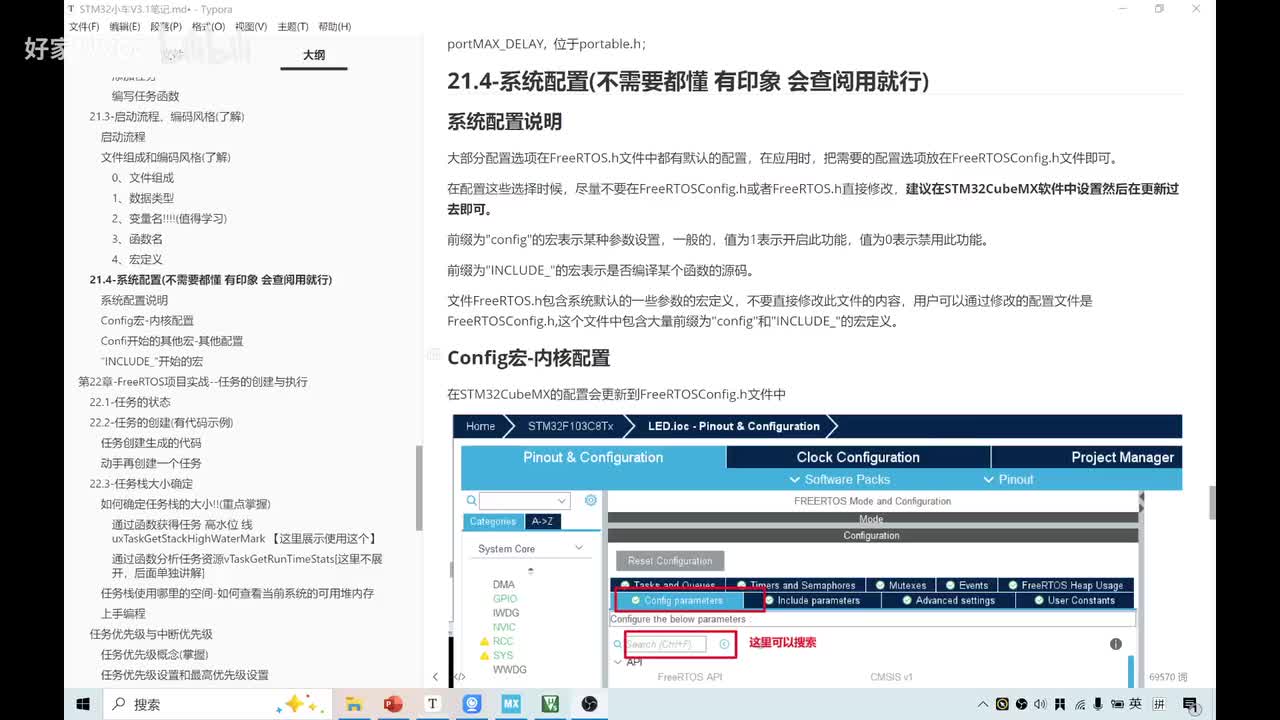Open the 主题(T) menu
Screen dimensions: 1280x720
(x=292, y=27)
